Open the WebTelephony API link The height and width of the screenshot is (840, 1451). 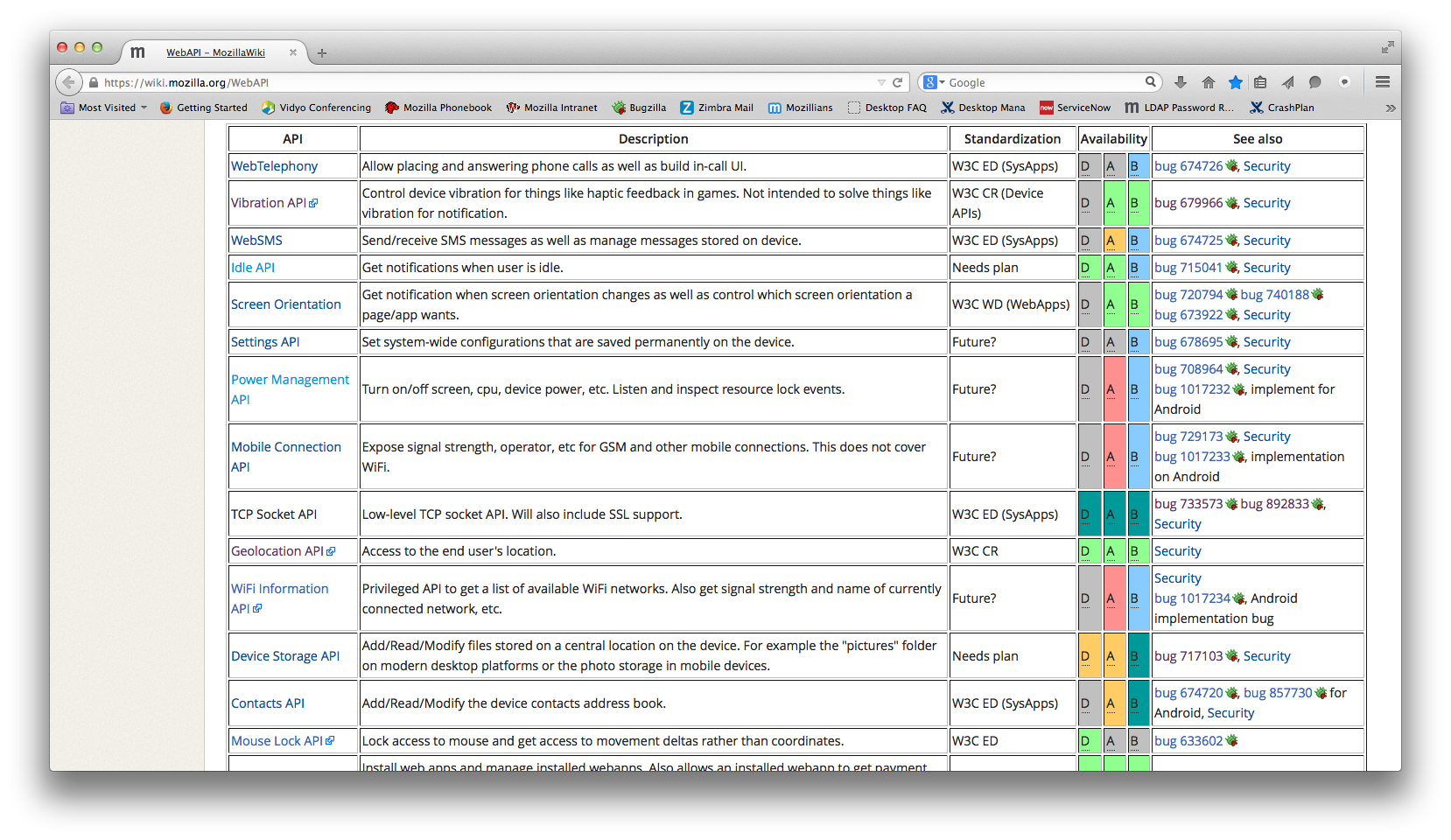click(x=274, y=166)
